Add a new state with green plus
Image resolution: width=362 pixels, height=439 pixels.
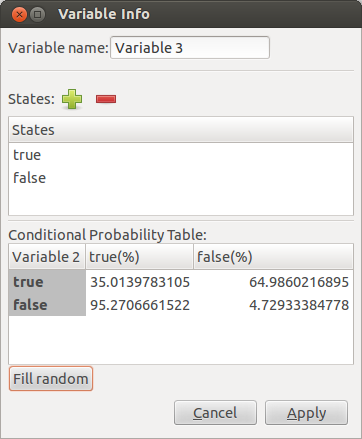72,99
